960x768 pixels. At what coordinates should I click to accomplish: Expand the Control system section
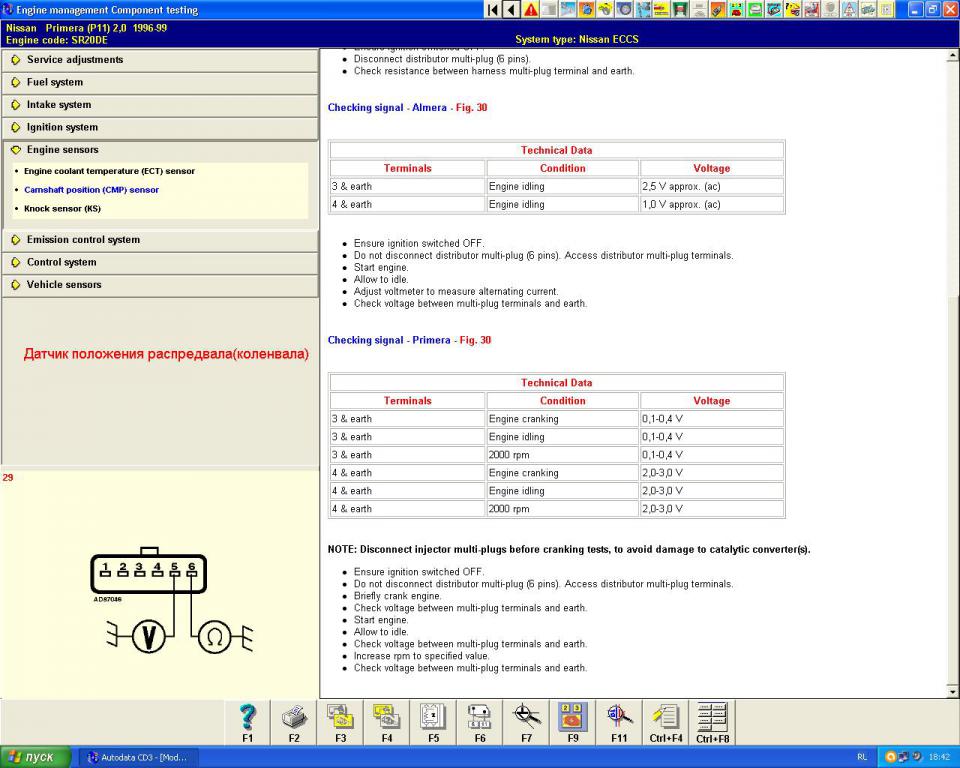coord(160,263)
